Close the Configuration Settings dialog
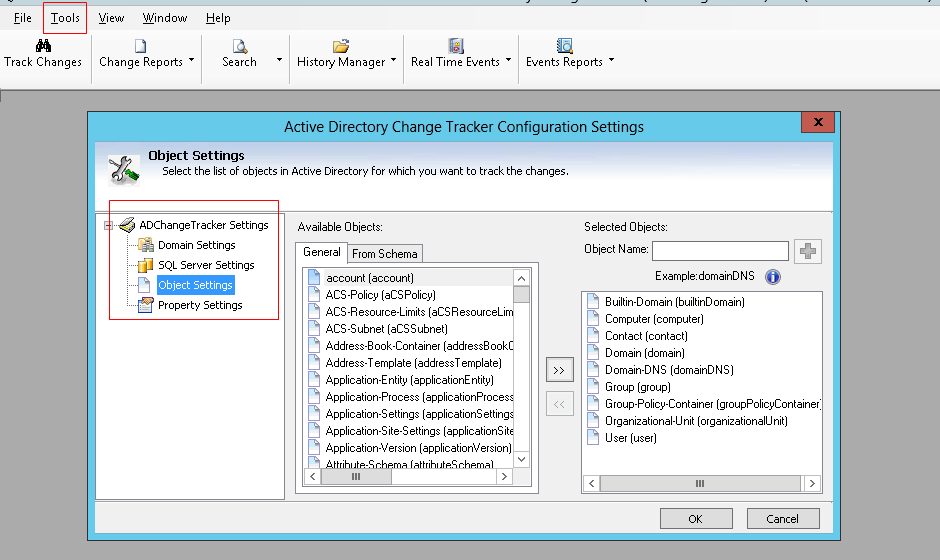 pyautogui.click(x=818, y=122)
